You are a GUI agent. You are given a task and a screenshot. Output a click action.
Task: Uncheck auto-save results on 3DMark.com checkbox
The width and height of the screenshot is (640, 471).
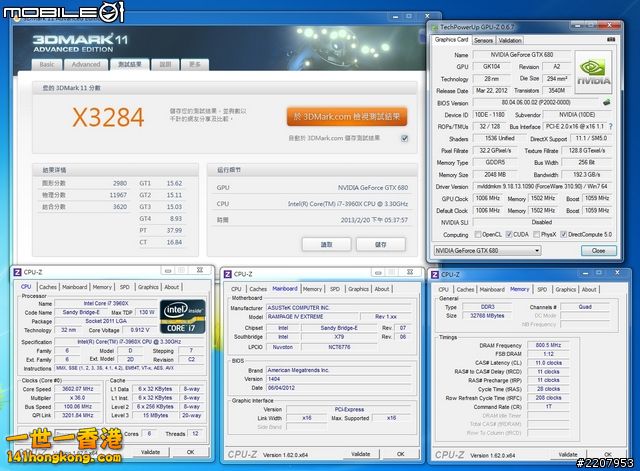tap(405, 139)
